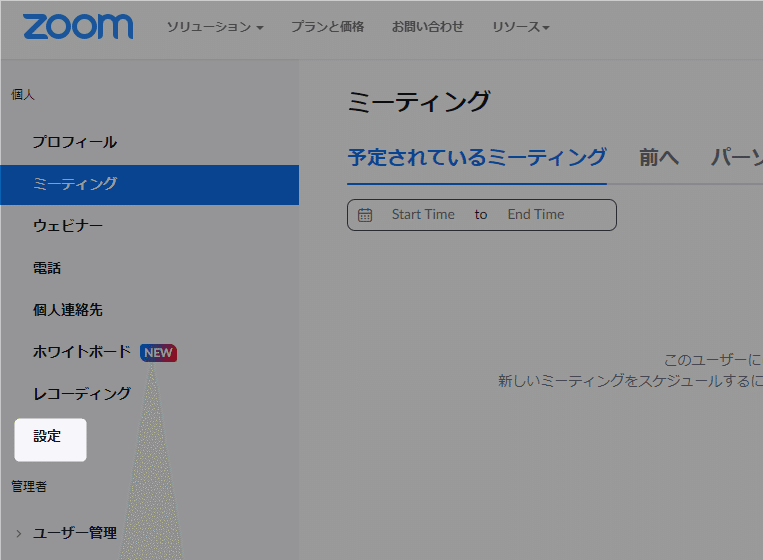Open the ソリューション dropdown menu
Viewport: 763px width, 560px height.
coord(215,27)
